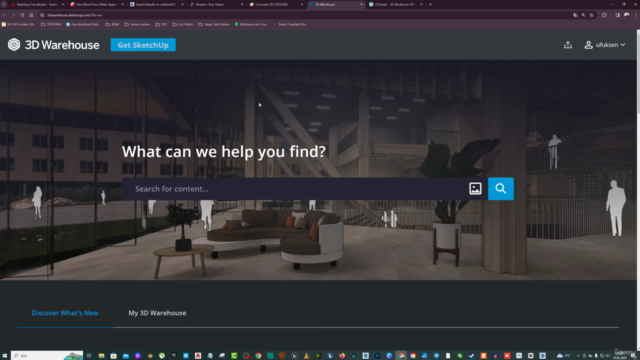Switch to Discover What's New tab
Image resolution: width=640 pixels, height=360 pixels.
tap(65, 313)
